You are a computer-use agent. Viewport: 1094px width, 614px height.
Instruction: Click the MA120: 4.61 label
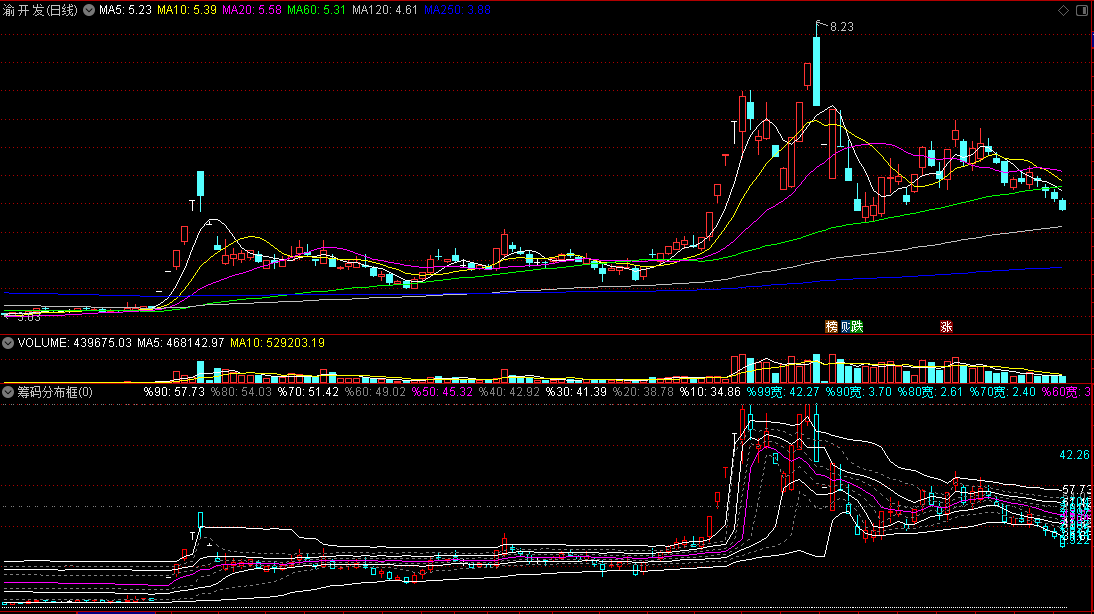385,10
